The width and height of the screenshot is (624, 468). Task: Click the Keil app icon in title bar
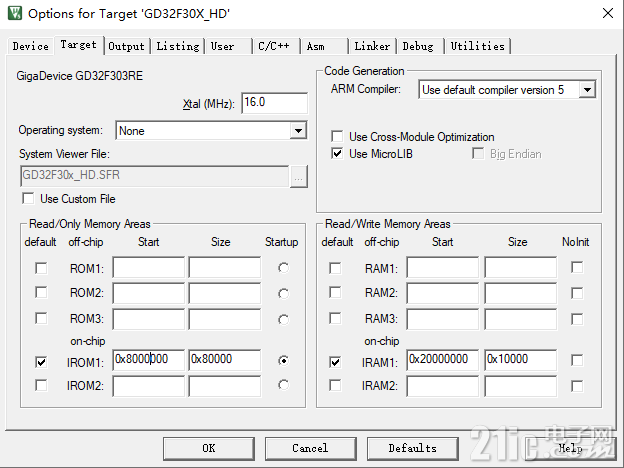click(x=15, y=13)
